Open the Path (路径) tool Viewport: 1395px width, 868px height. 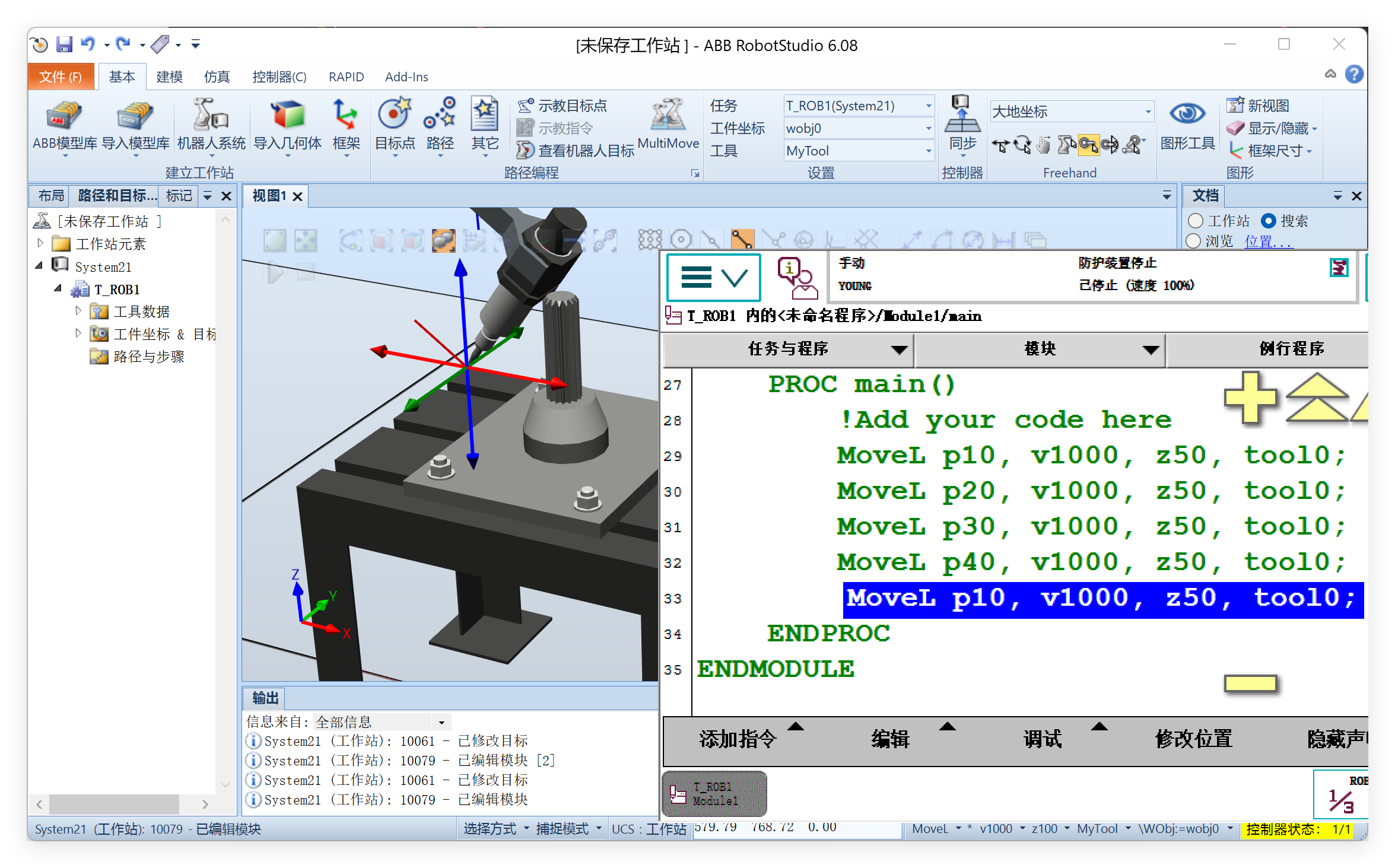coord(440,126)
